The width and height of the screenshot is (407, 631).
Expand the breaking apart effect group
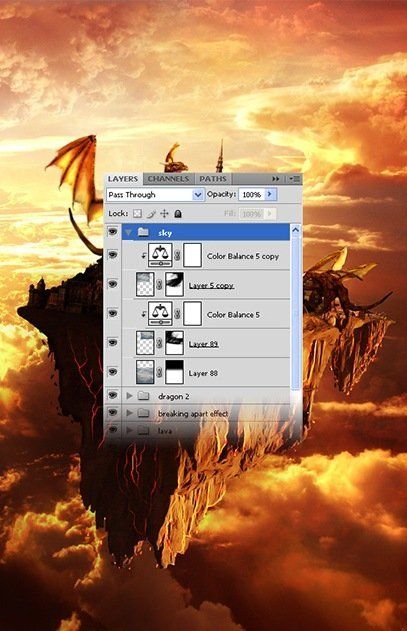[129, 413]
